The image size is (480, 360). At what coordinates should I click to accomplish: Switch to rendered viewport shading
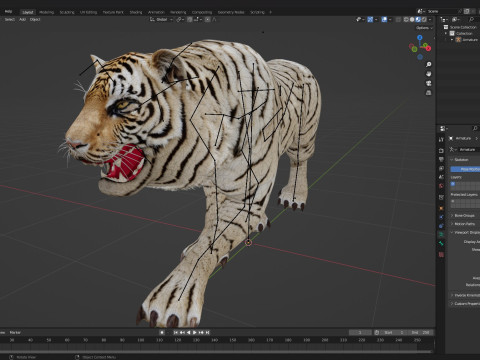pos(424,20)
